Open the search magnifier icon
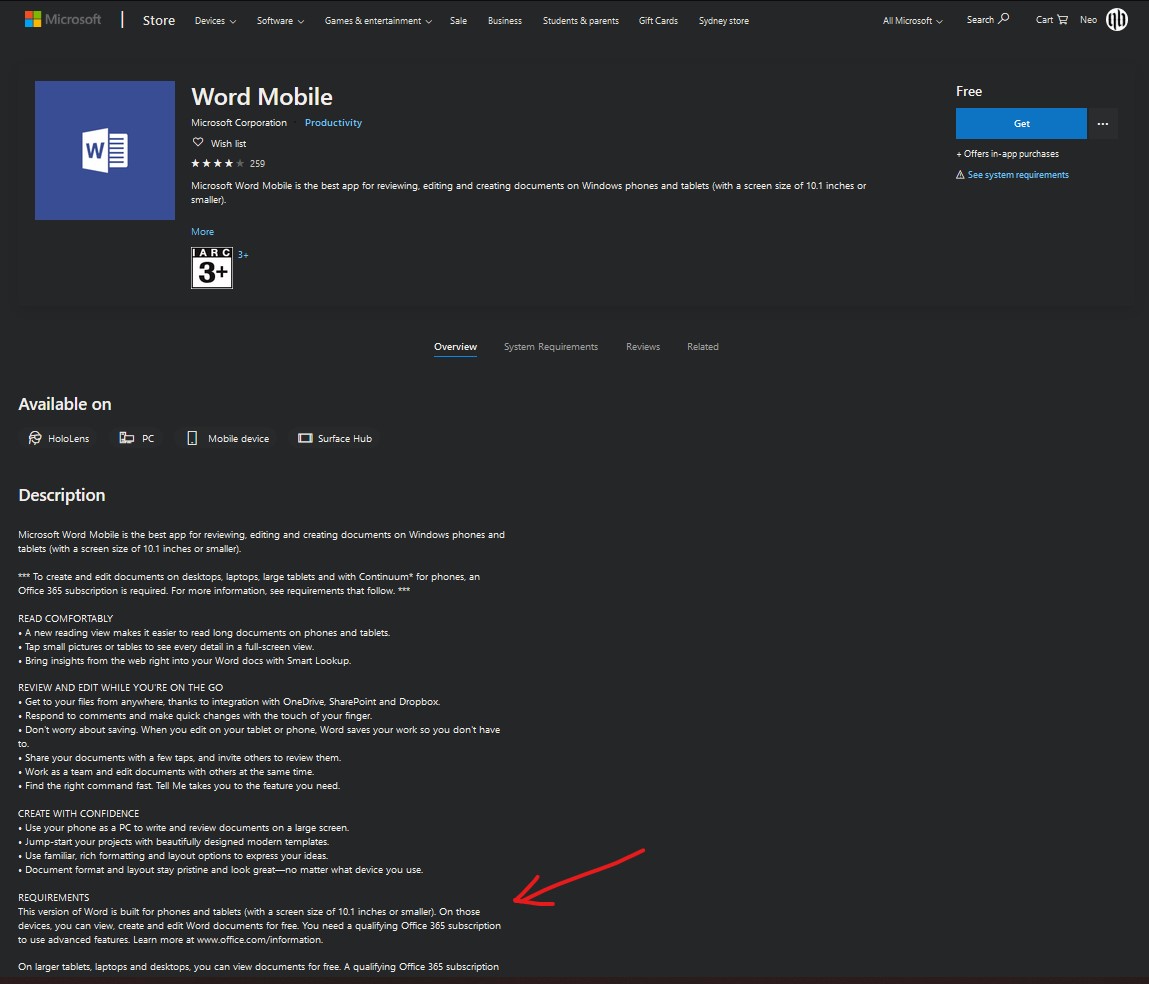The image size is (1149, 984). tap(1004, 19)
